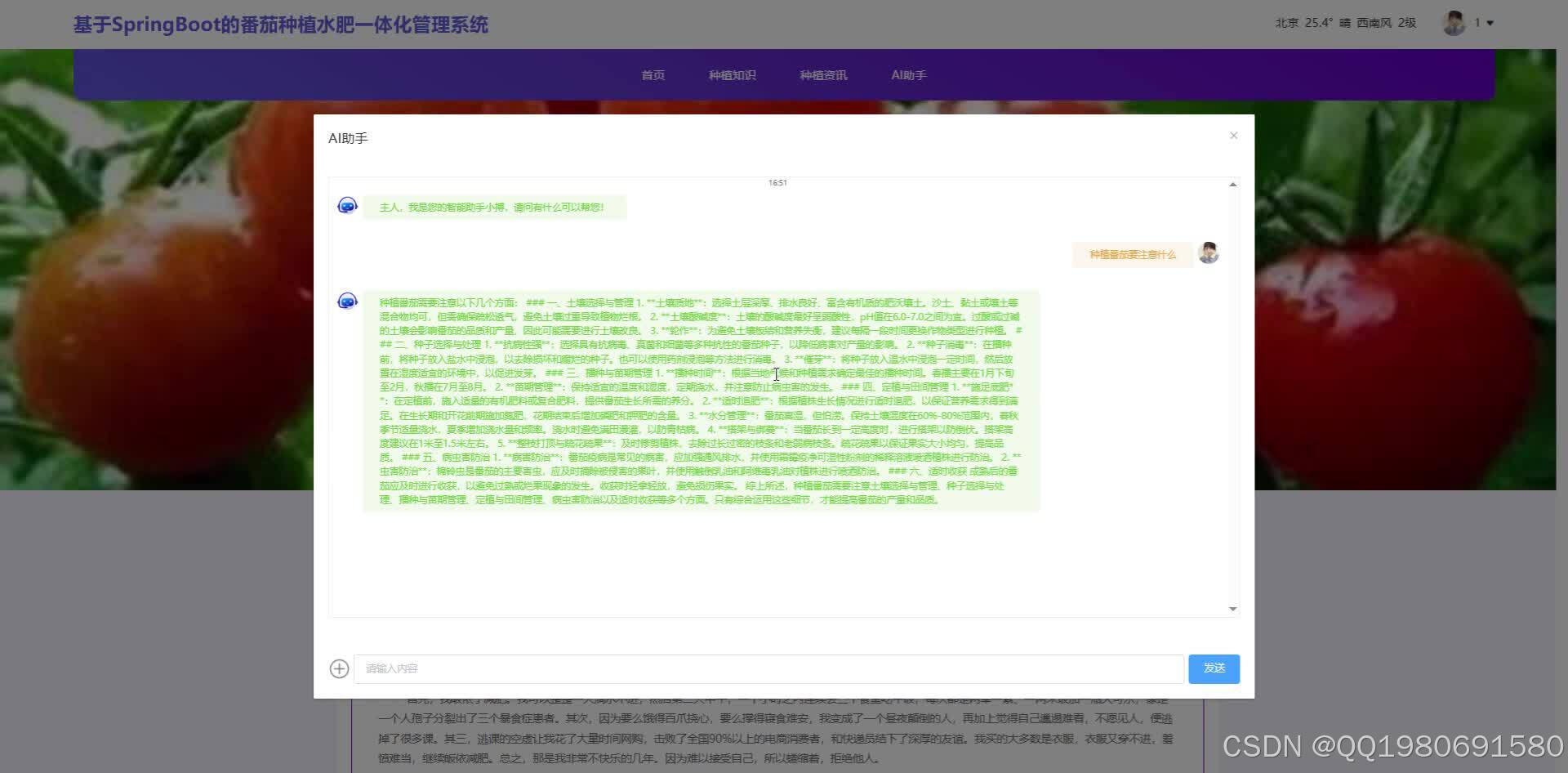Click the robot avatar beside the greeting message

click(347, 206)
